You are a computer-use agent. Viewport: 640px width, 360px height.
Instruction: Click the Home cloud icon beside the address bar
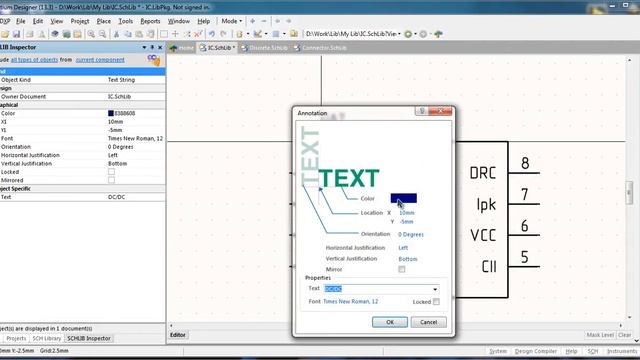coord(438,34)
